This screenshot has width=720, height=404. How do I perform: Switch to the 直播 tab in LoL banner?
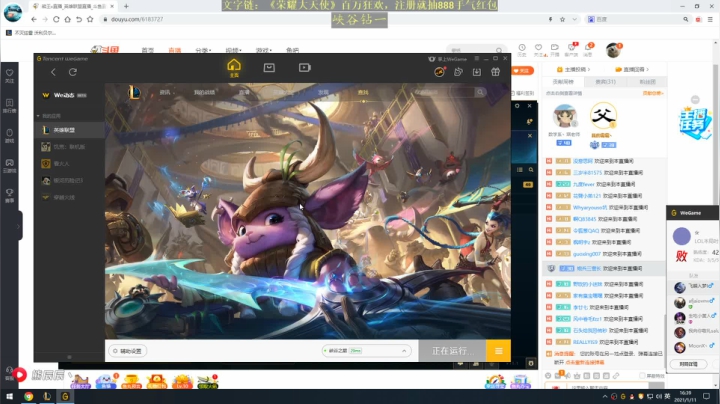(244, 92)
